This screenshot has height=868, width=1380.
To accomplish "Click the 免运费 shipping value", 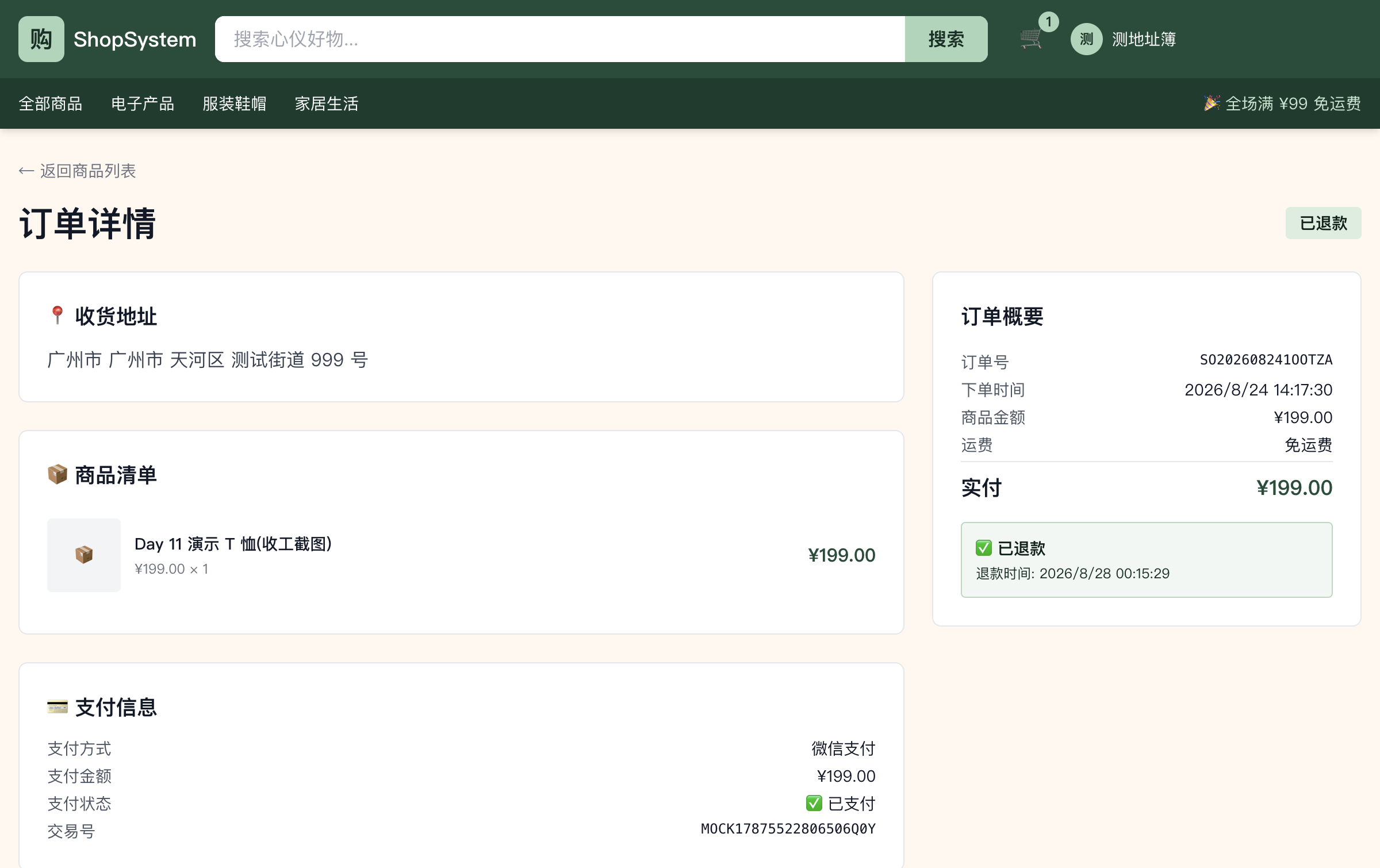I will (1308, 445).
